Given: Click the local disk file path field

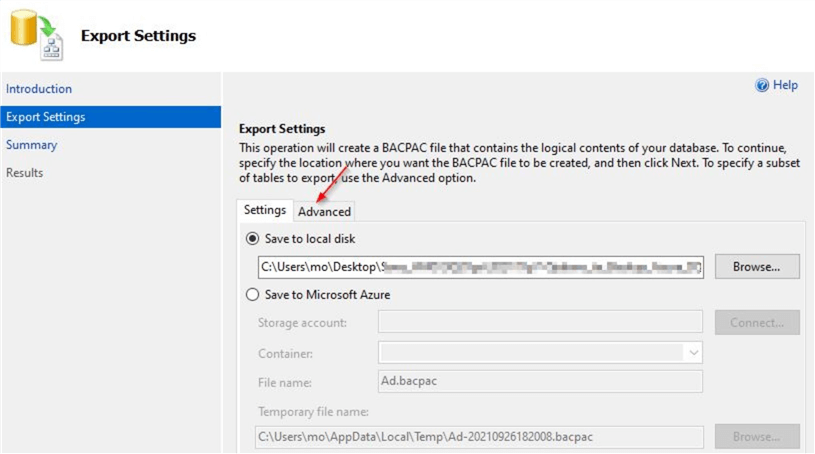Looking at the screenshot, I should (x=480, y=267).
